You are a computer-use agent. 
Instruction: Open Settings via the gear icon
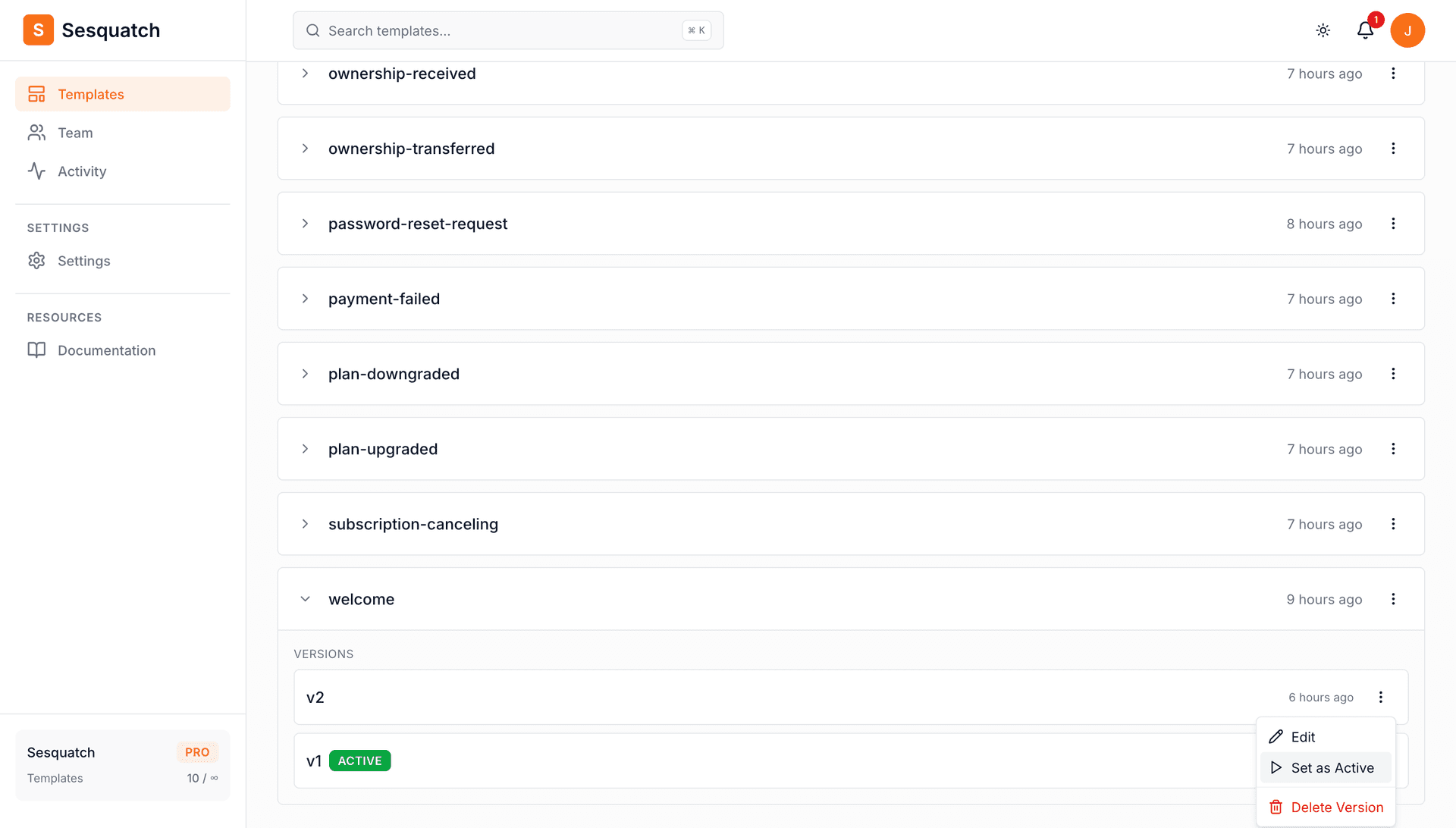[37, 260]
